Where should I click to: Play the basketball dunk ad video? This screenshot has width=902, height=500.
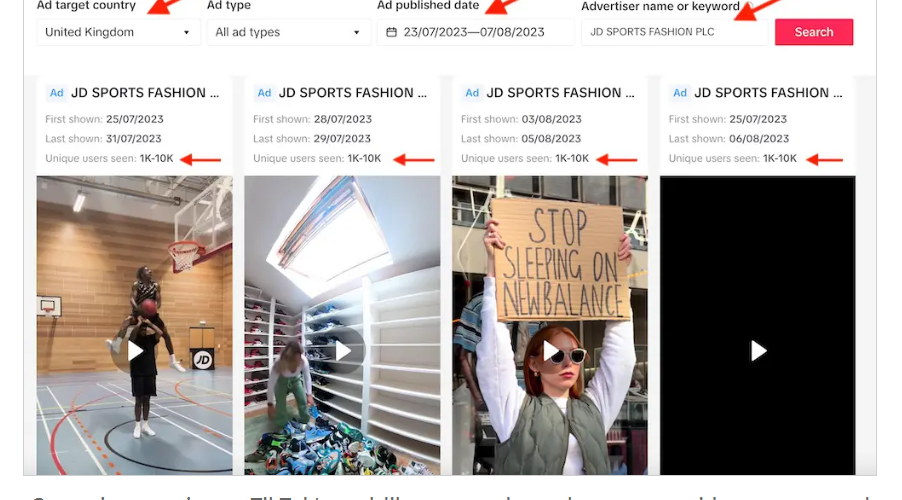pos(135,350)
